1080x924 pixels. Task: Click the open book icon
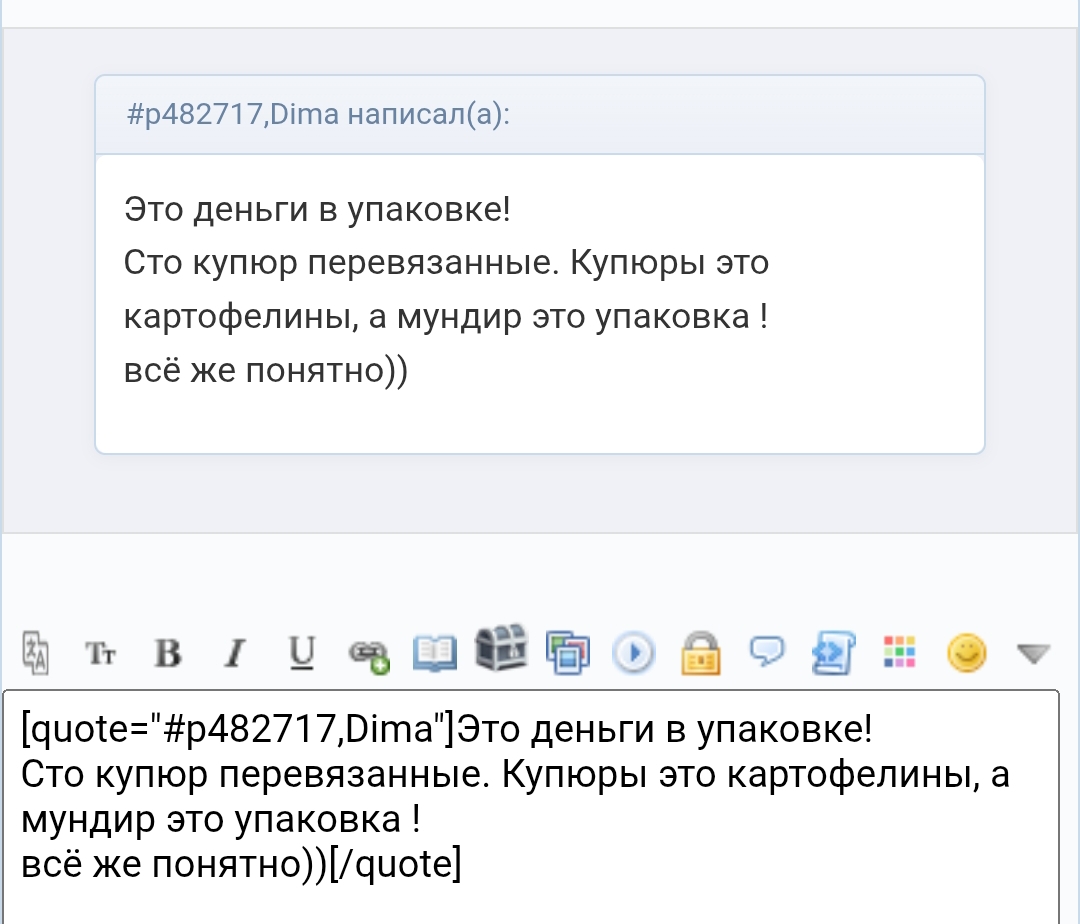pos(435,653)
